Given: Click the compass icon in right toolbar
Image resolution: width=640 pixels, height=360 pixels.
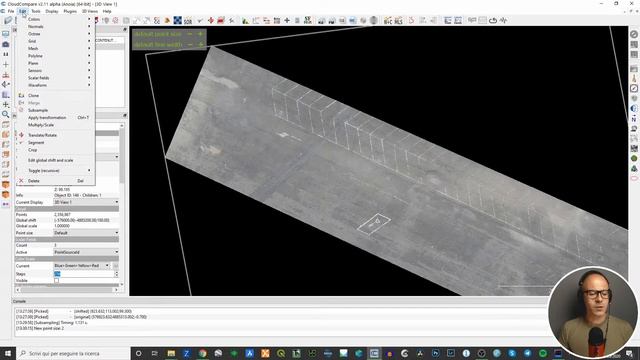Looking at the screenshot, I should click(634, 88).
